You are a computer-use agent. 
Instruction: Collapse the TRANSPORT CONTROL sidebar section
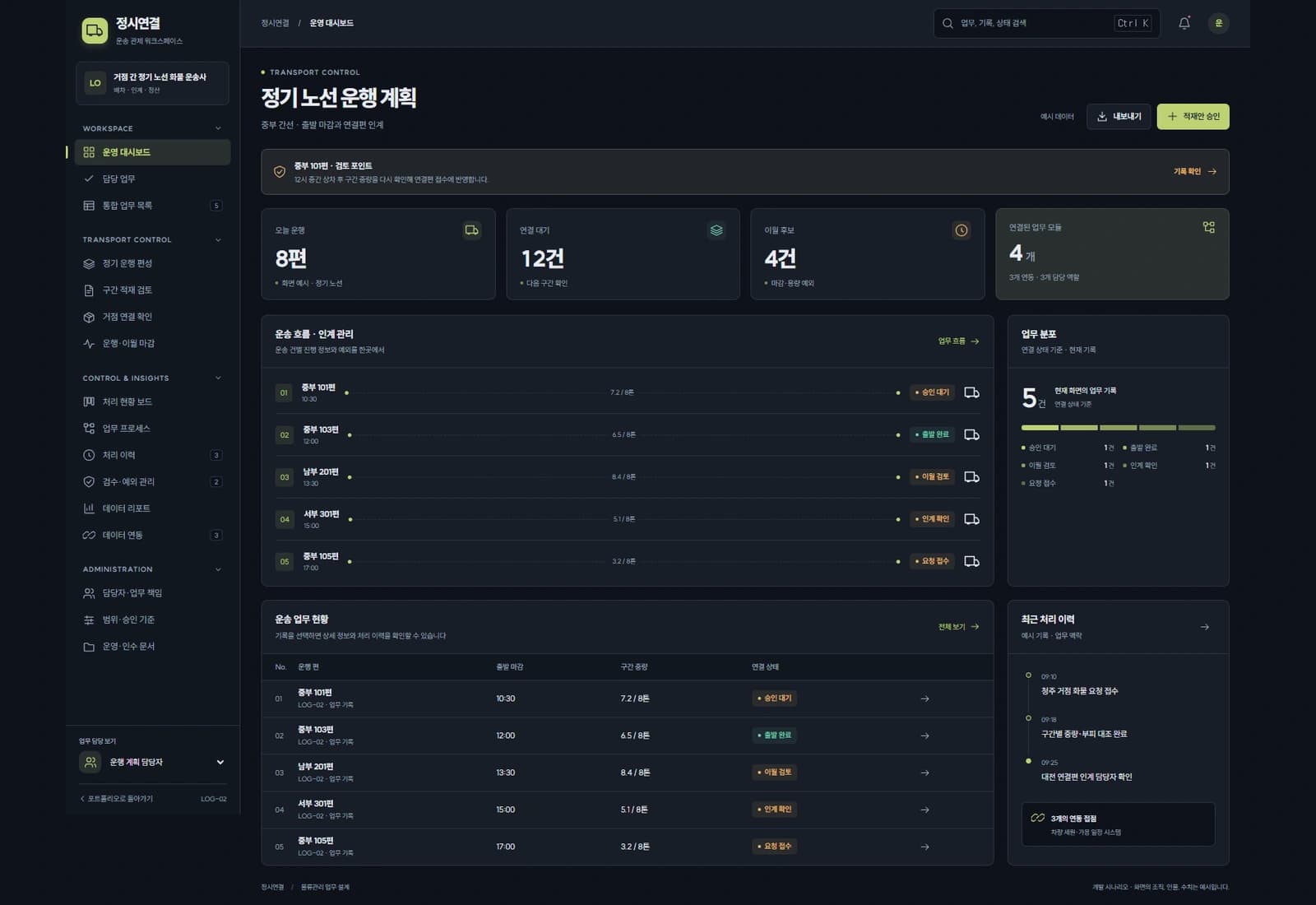218,240
